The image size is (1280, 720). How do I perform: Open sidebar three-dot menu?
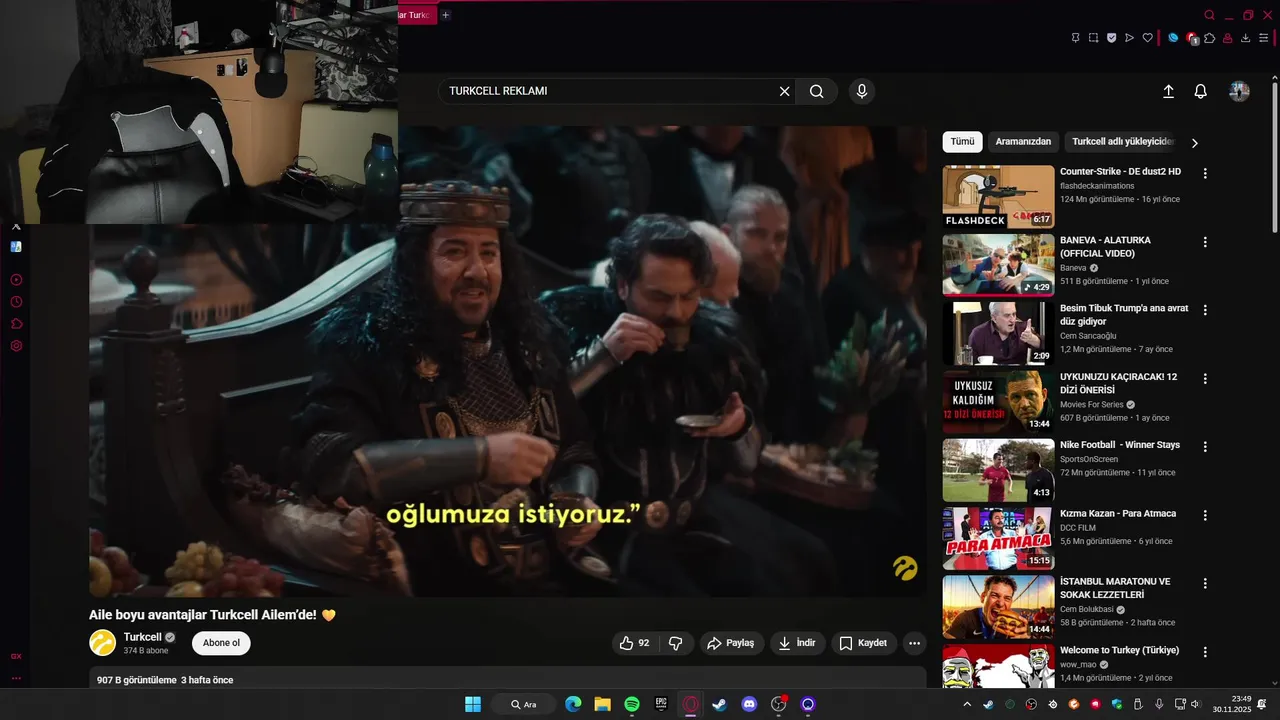point(16,678)
